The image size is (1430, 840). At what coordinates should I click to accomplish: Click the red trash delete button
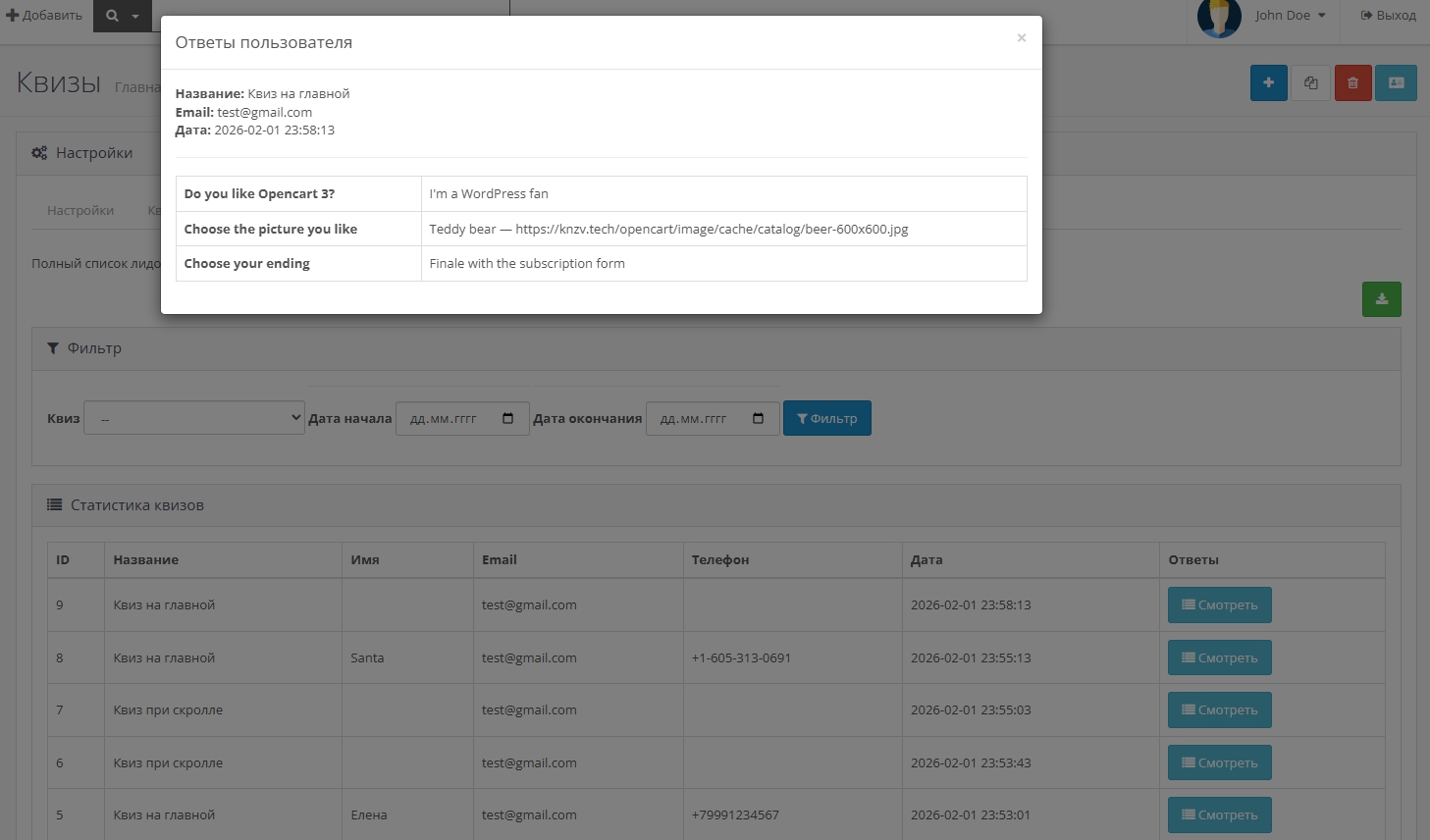[x=1352, y=83]
